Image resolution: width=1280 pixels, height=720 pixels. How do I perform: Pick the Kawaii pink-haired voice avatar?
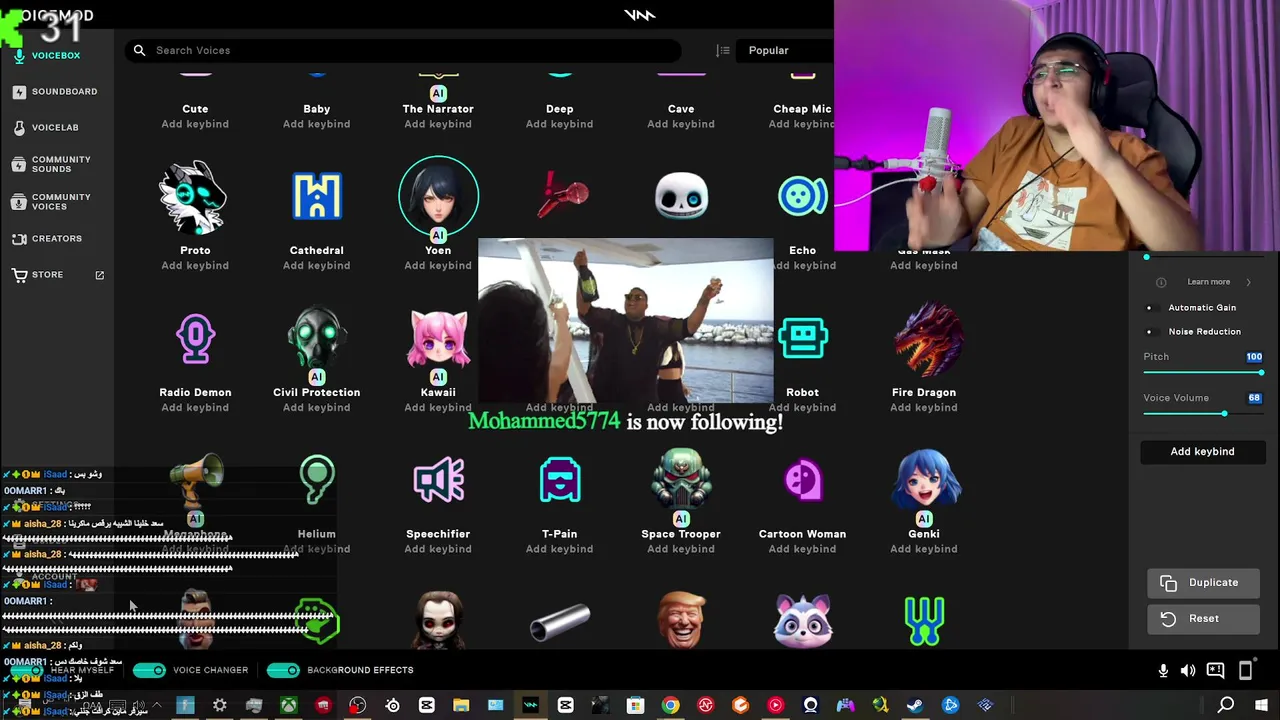pos(438,338)
